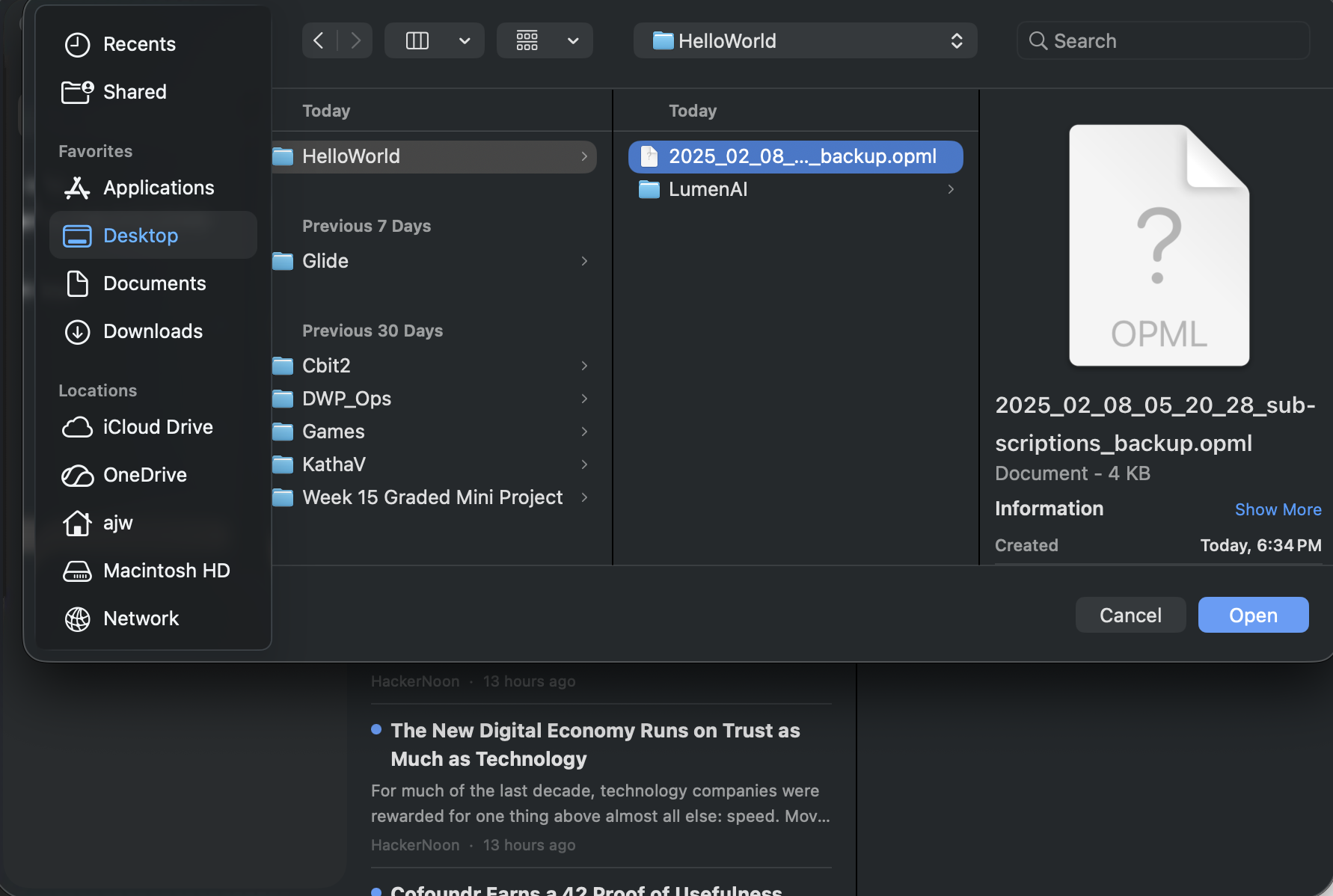Select the Cbit2 folder
Screen dimensions: 1333x896
click(434, 366)
